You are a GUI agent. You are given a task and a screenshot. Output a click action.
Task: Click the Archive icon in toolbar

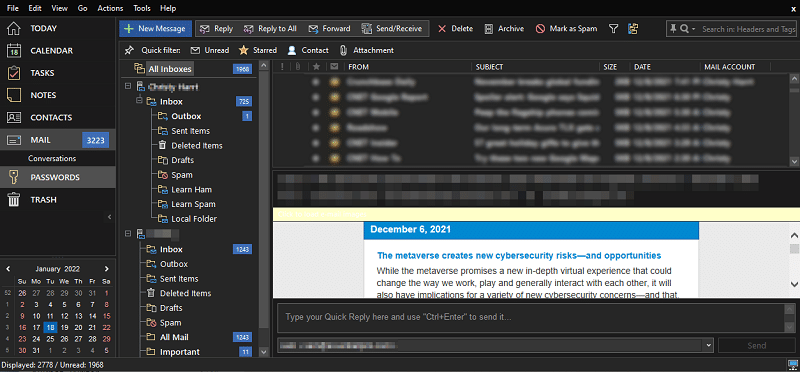click(x=489, y=29)
